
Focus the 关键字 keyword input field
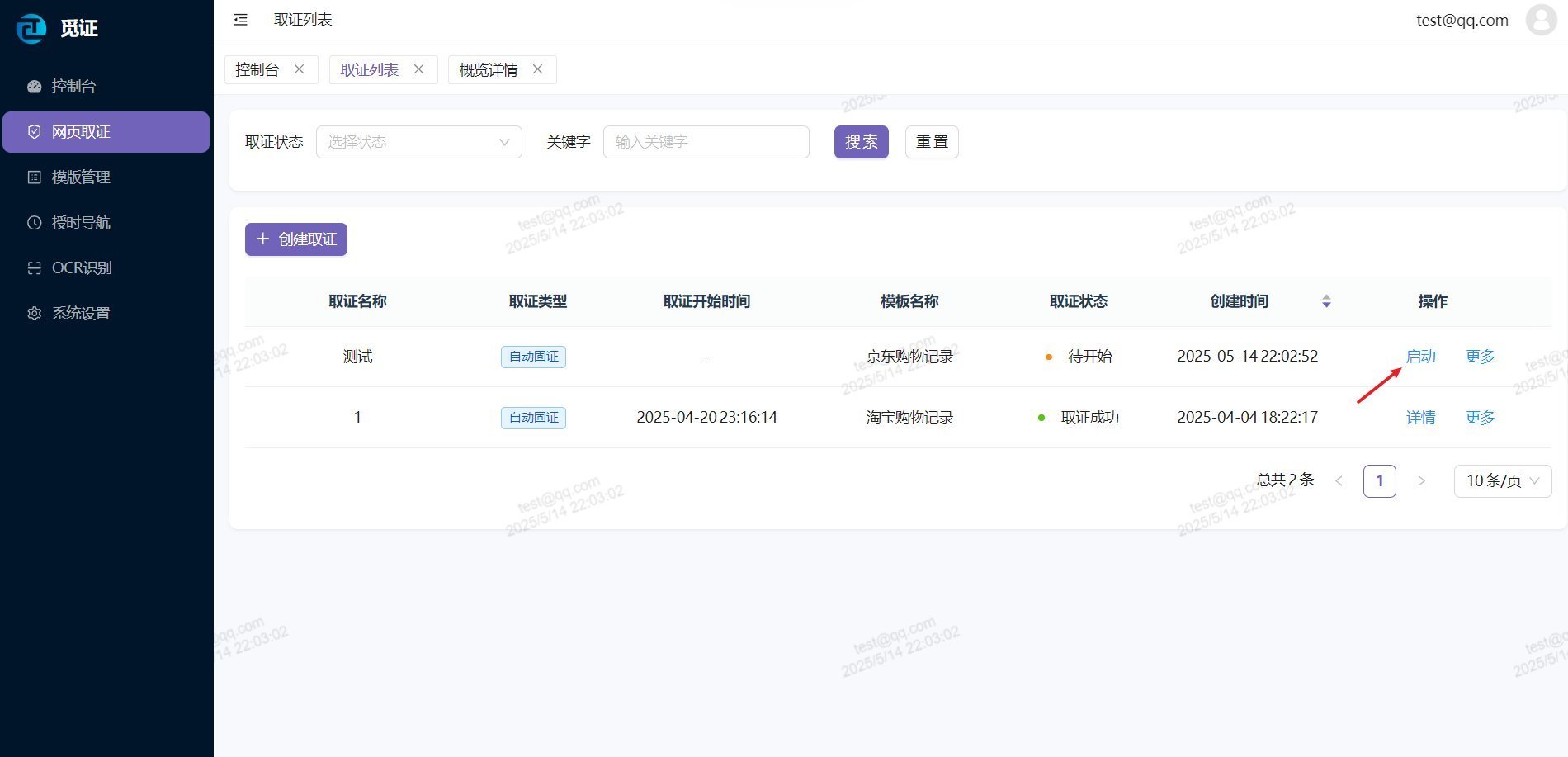coord(706,142)
